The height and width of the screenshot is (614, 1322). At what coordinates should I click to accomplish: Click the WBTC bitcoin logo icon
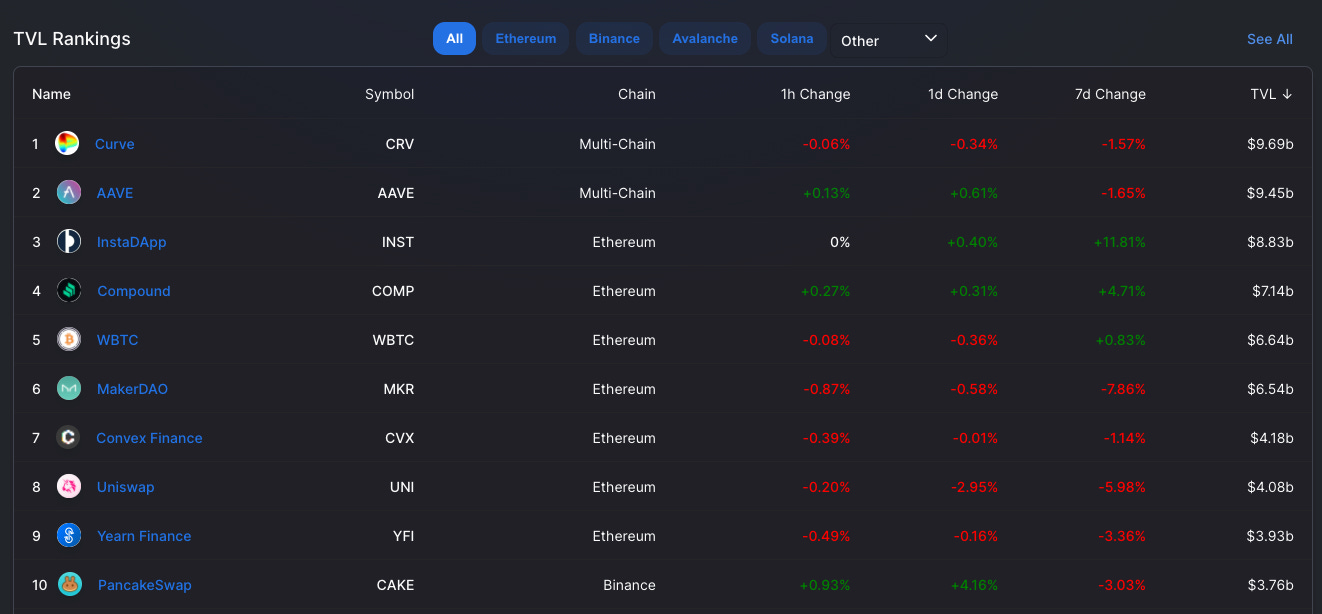click(x=68, y=340)
